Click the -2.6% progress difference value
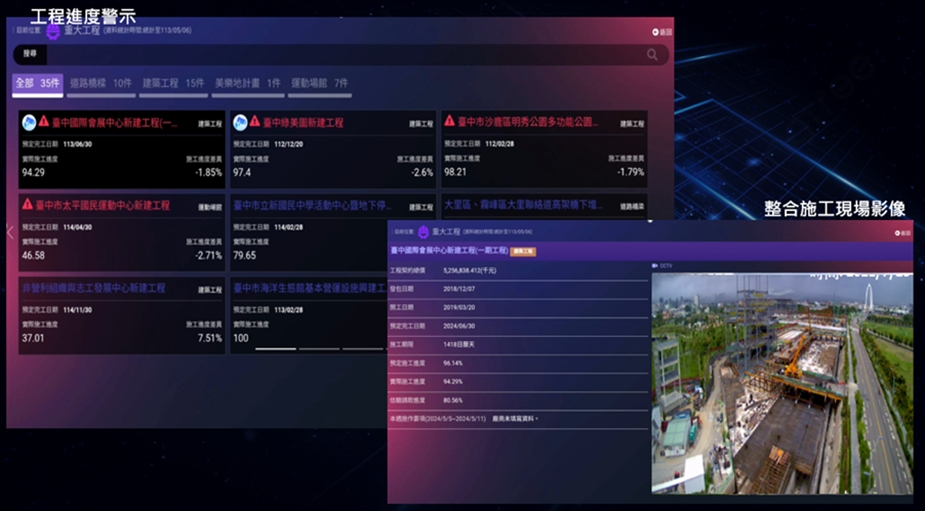925x511 pixels. [422, 173]
